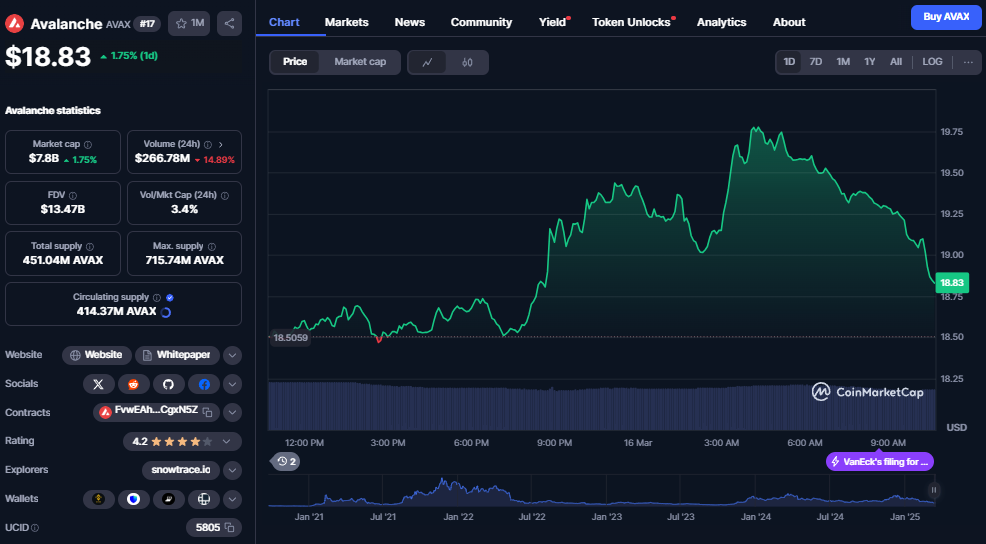The width and height of the screenshot is (986, 544).
Task: Open the Binance wallet icon
Action: (x=99, y=499)
